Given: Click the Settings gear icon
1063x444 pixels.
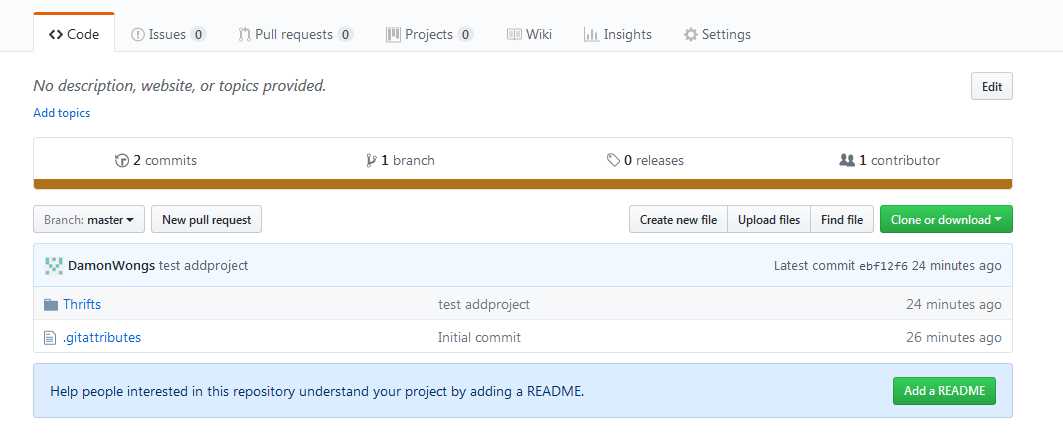Looking at the screenshot, I should coord(690,35).
